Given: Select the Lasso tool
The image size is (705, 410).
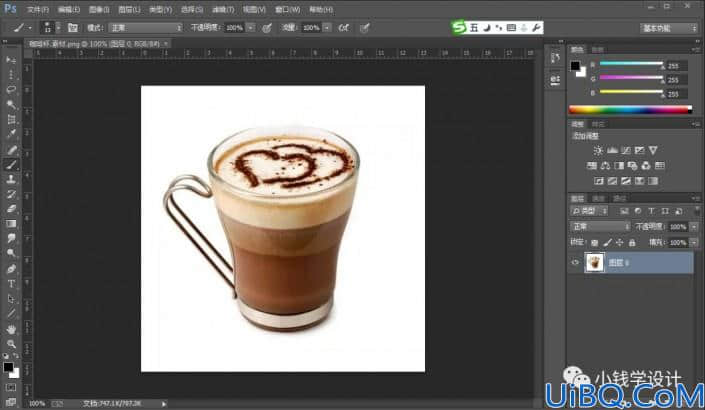Looking at the screenshot, I should coord(11,89).
